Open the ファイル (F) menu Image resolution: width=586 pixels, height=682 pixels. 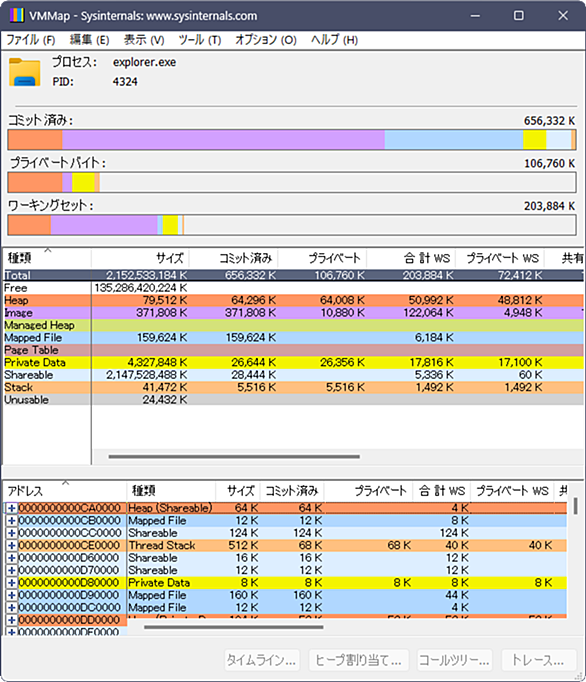click(30, 40)
